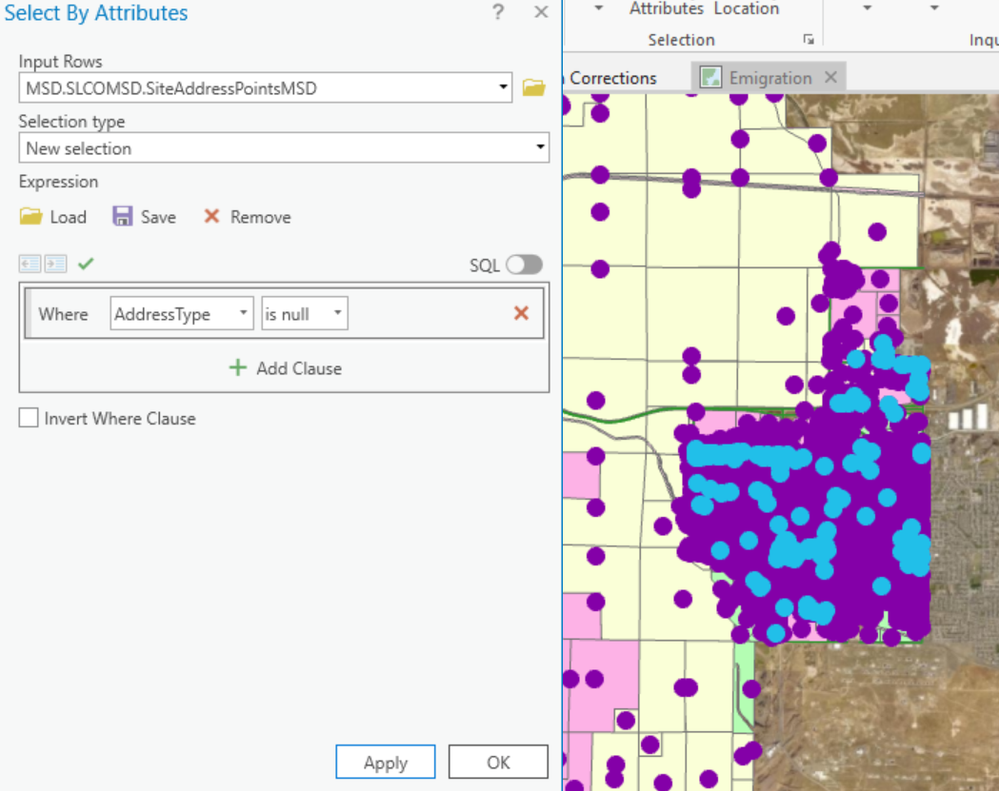Remove the expression with the red X
Viewport: 999px width, 791px height.
247,217
